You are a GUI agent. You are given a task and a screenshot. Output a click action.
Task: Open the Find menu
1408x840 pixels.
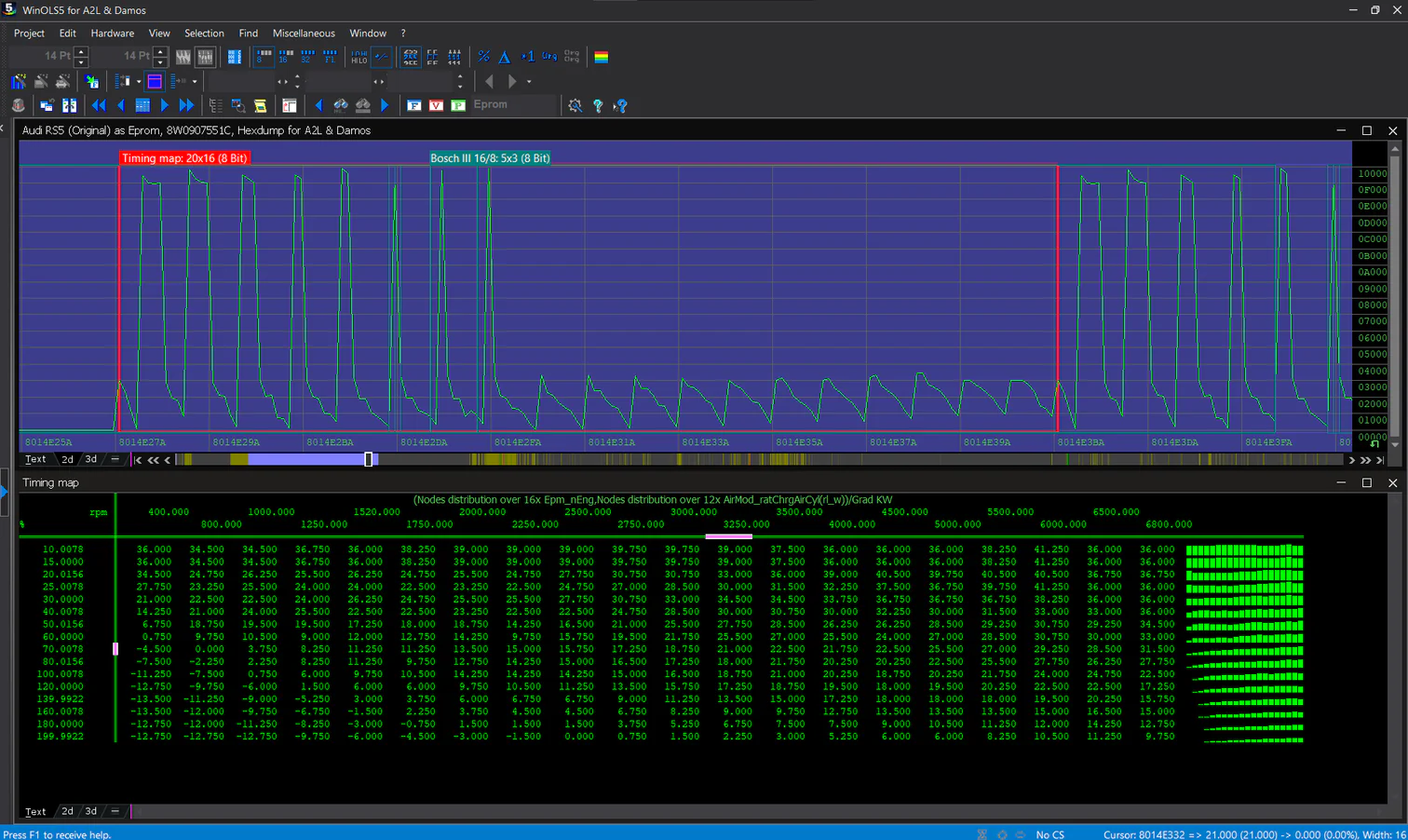click(248, 33)
